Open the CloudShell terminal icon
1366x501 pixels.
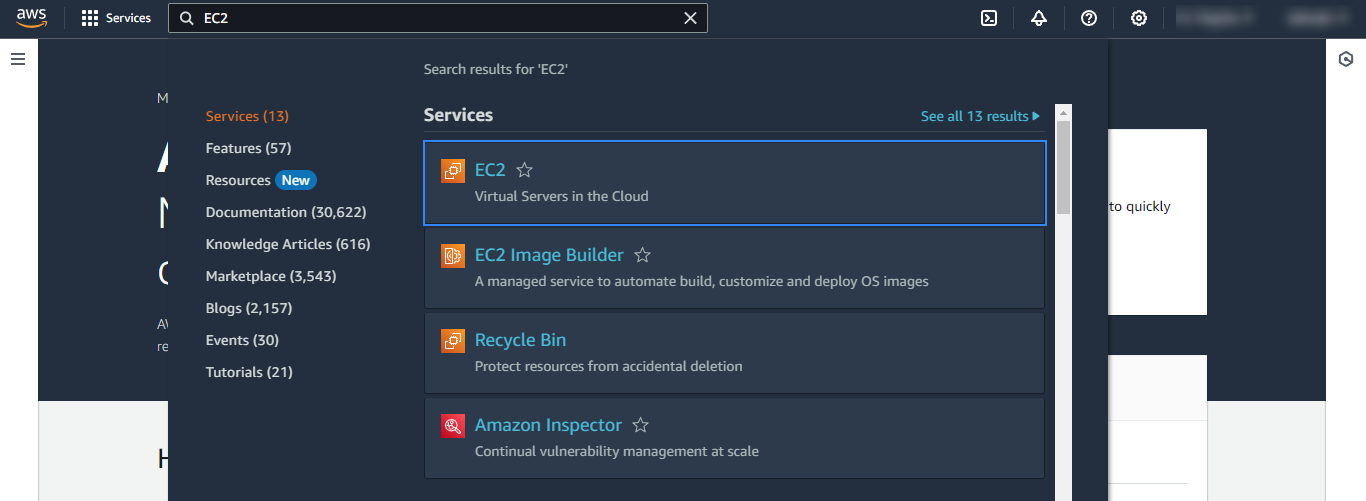point(989,18)
